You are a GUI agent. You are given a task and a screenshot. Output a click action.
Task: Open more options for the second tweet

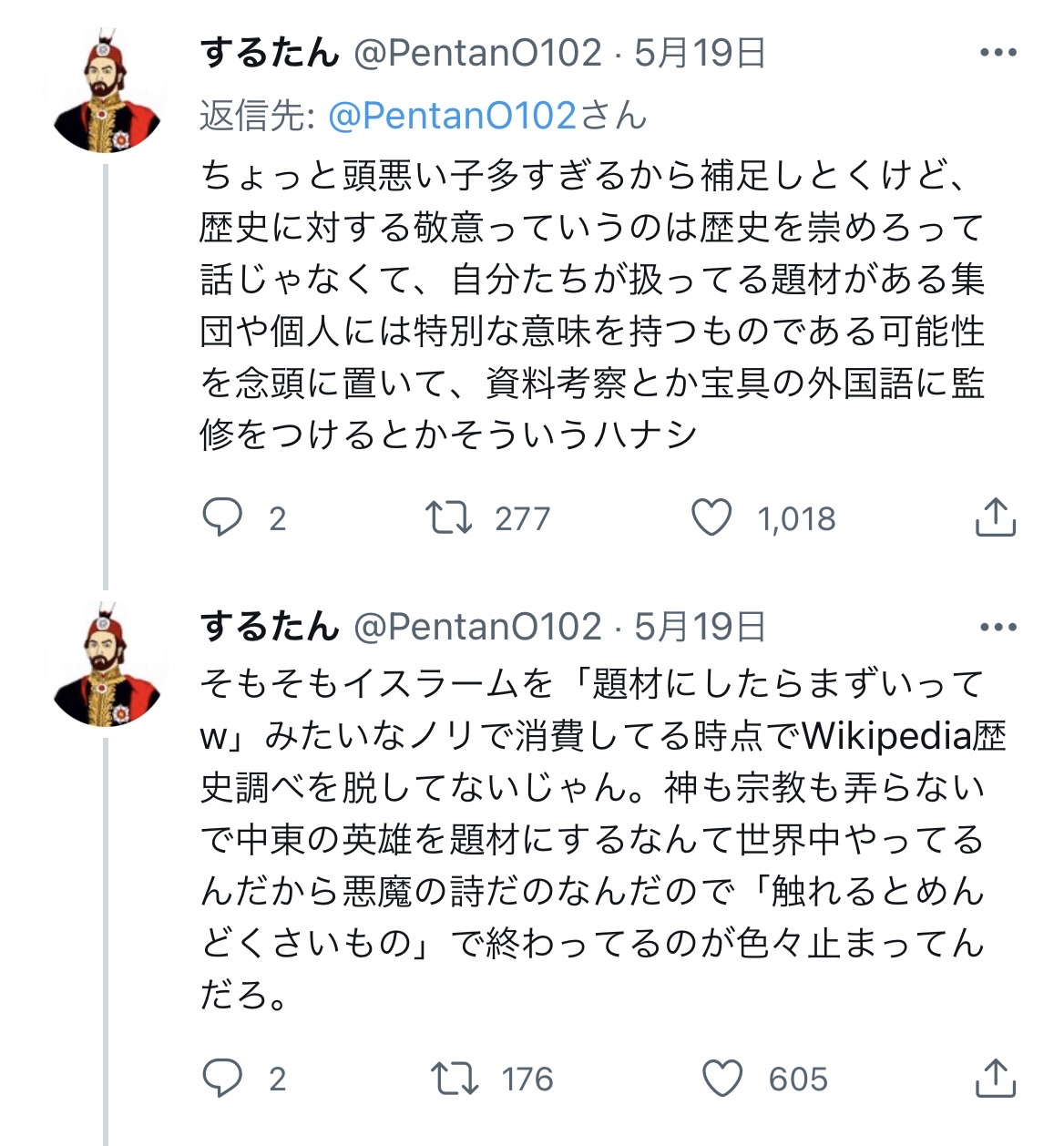tap(997, 627)
